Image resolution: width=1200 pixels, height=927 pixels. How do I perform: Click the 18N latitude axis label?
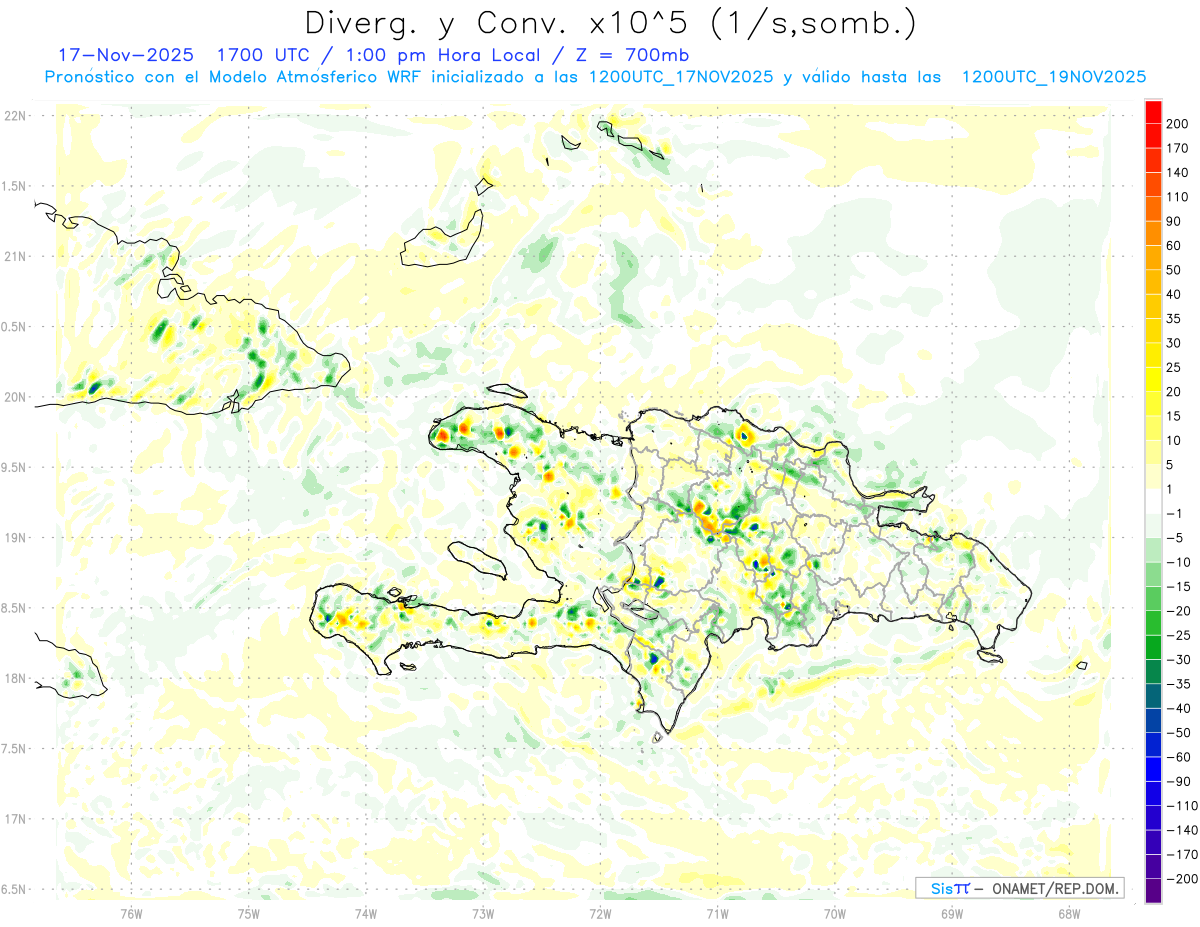click(x=14, y=678)
